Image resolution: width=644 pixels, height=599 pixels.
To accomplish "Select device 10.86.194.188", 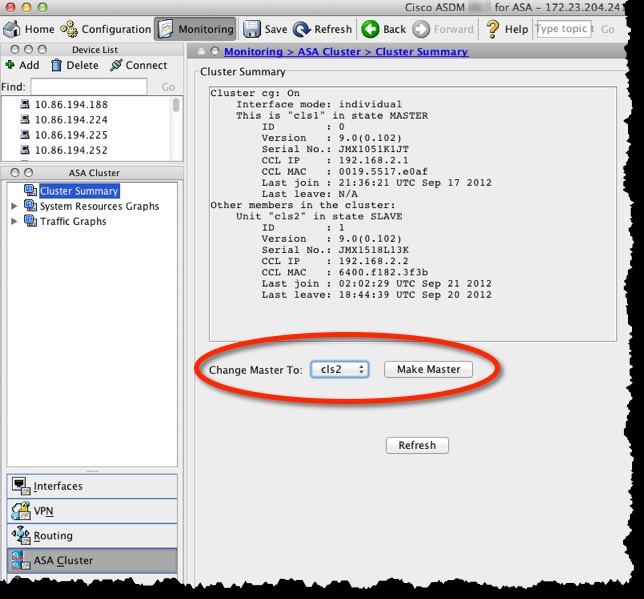I will pos(71,105).
